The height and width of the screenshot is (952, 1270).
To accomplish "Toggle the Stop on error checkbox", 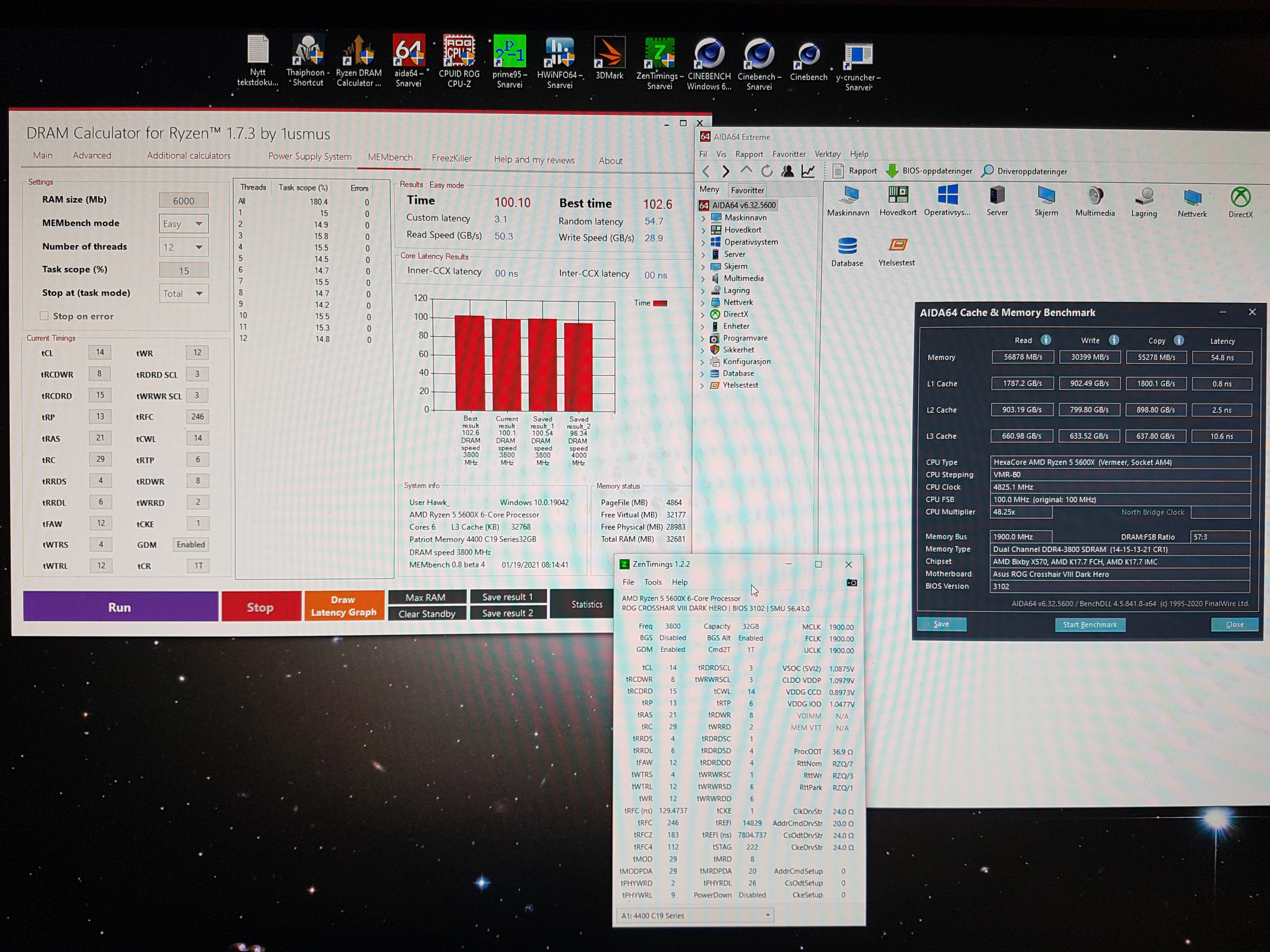I will pyautogui.click(x=44, y=316).
